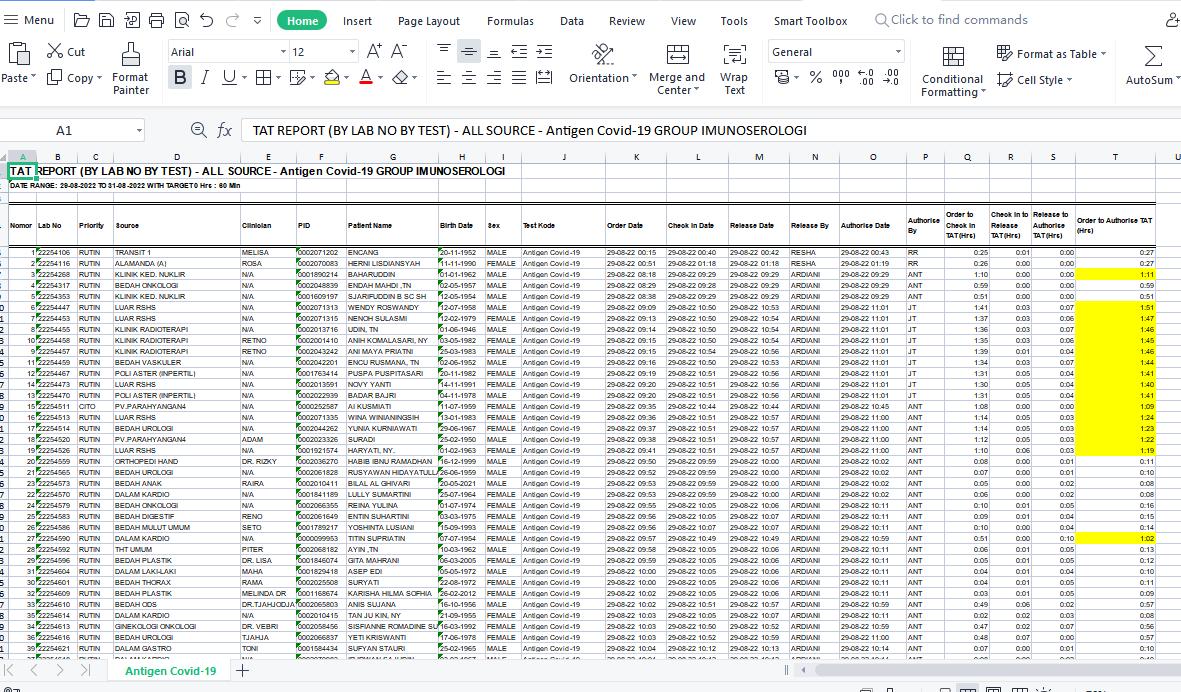Expand the General number format dropdown

point(898,52)
